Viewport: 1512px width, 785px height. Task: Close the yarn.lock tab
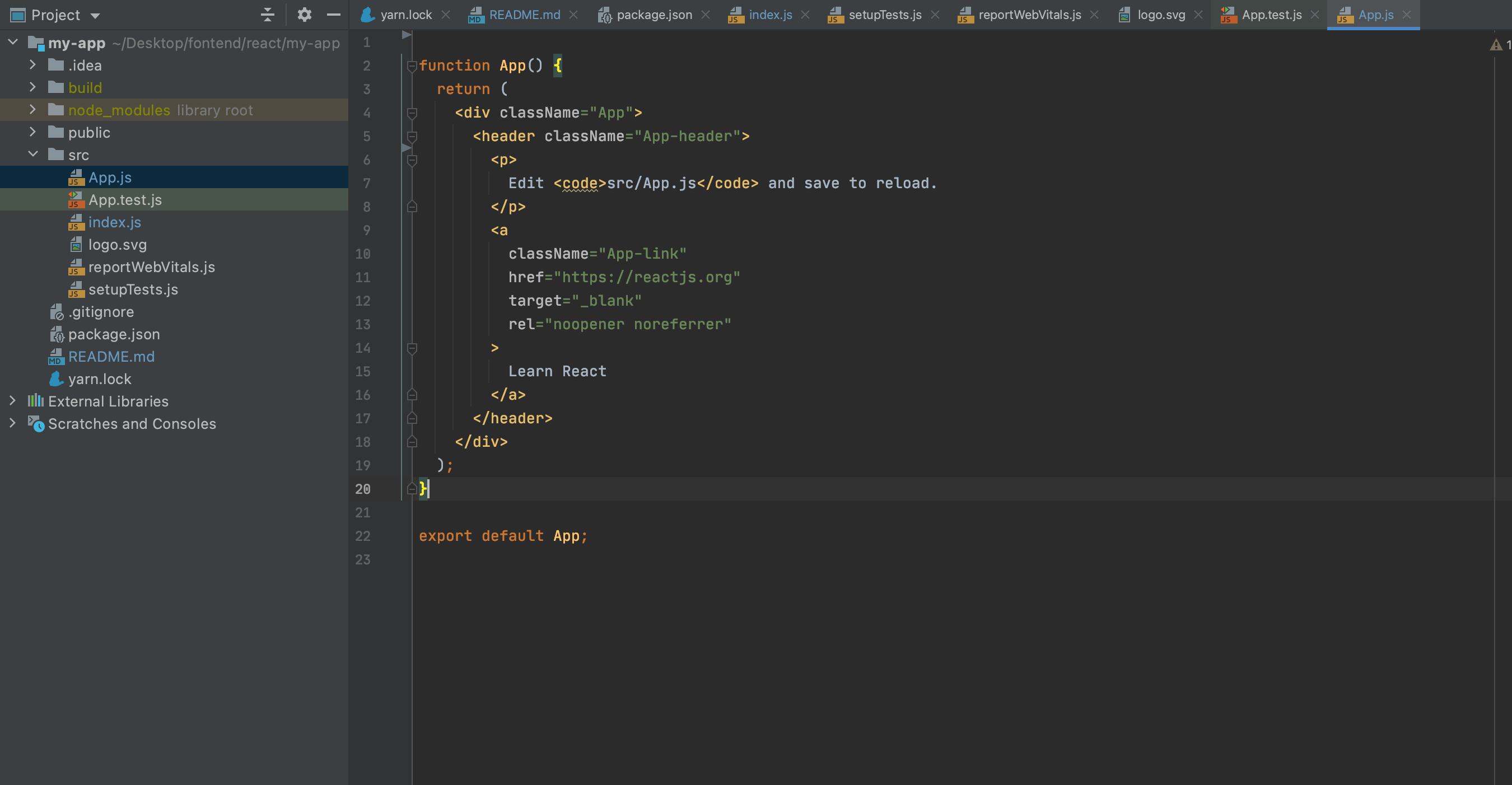pos(446,15)
